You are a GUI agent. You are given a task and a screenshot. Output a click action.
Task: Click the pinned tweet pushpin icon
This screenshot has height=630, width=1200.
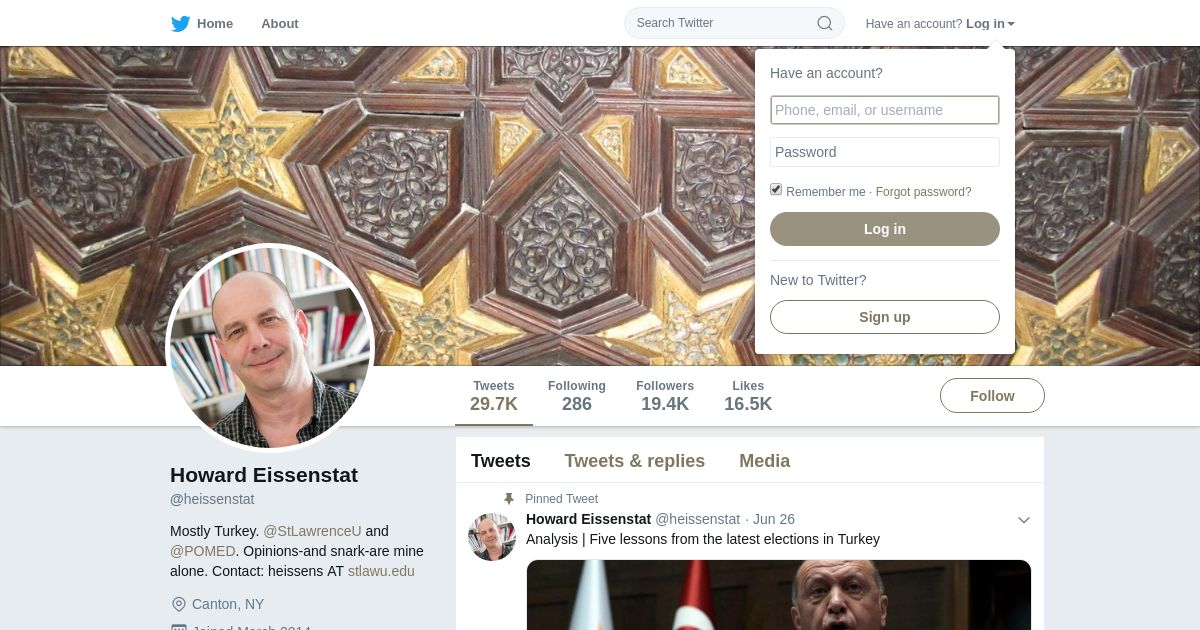508,499
